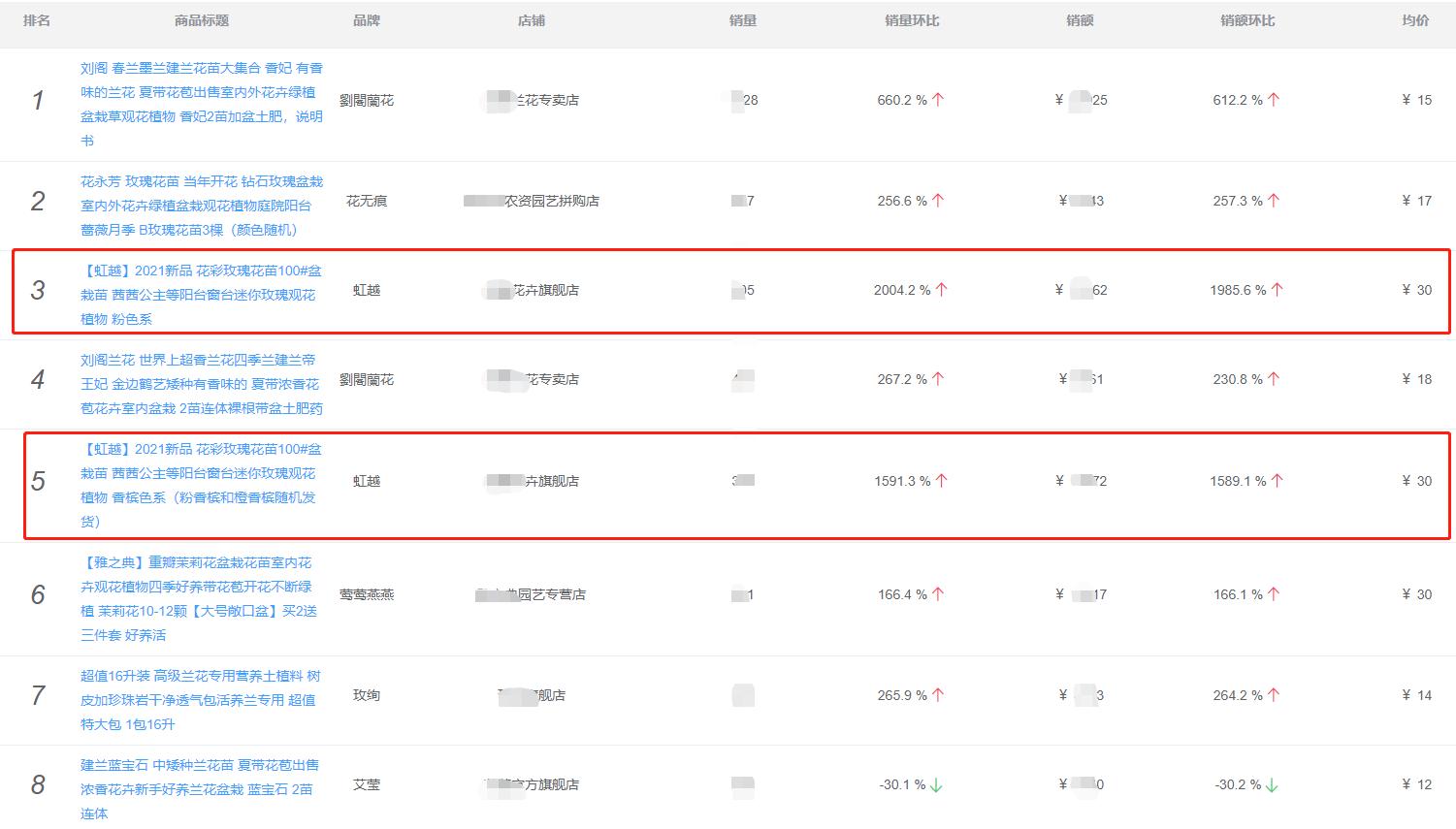Click the average price ¥ 18
This screenshot has height=829, width=1456.
(1416, 379)
